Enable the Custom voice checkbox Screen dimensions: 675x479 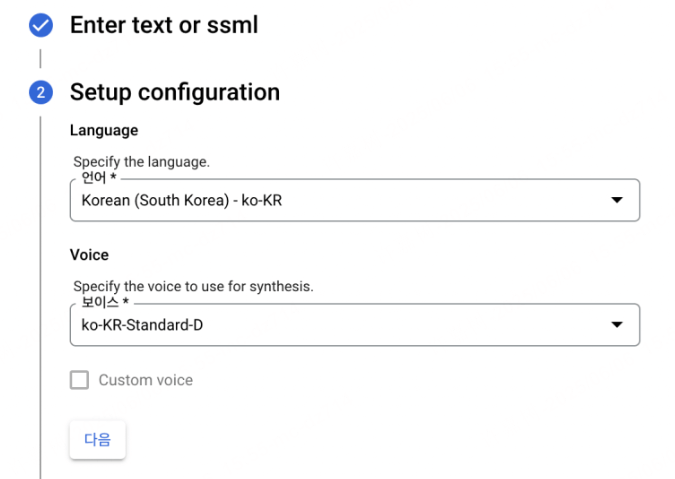pyautogui.click(x=80, y=380)
